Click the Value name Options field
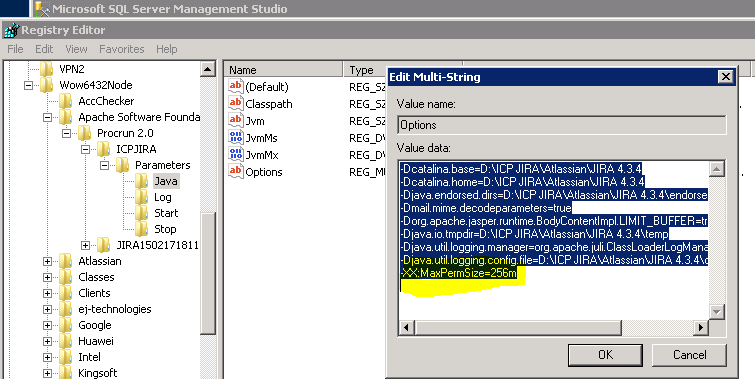Viewport: 755px width, 379px height. [562, 125]
